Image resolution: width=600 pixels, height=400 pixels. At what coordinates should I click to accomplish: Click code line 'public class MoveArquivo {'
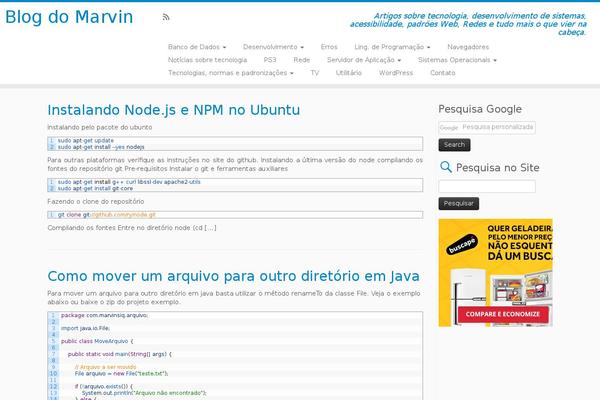click(97, 341)
